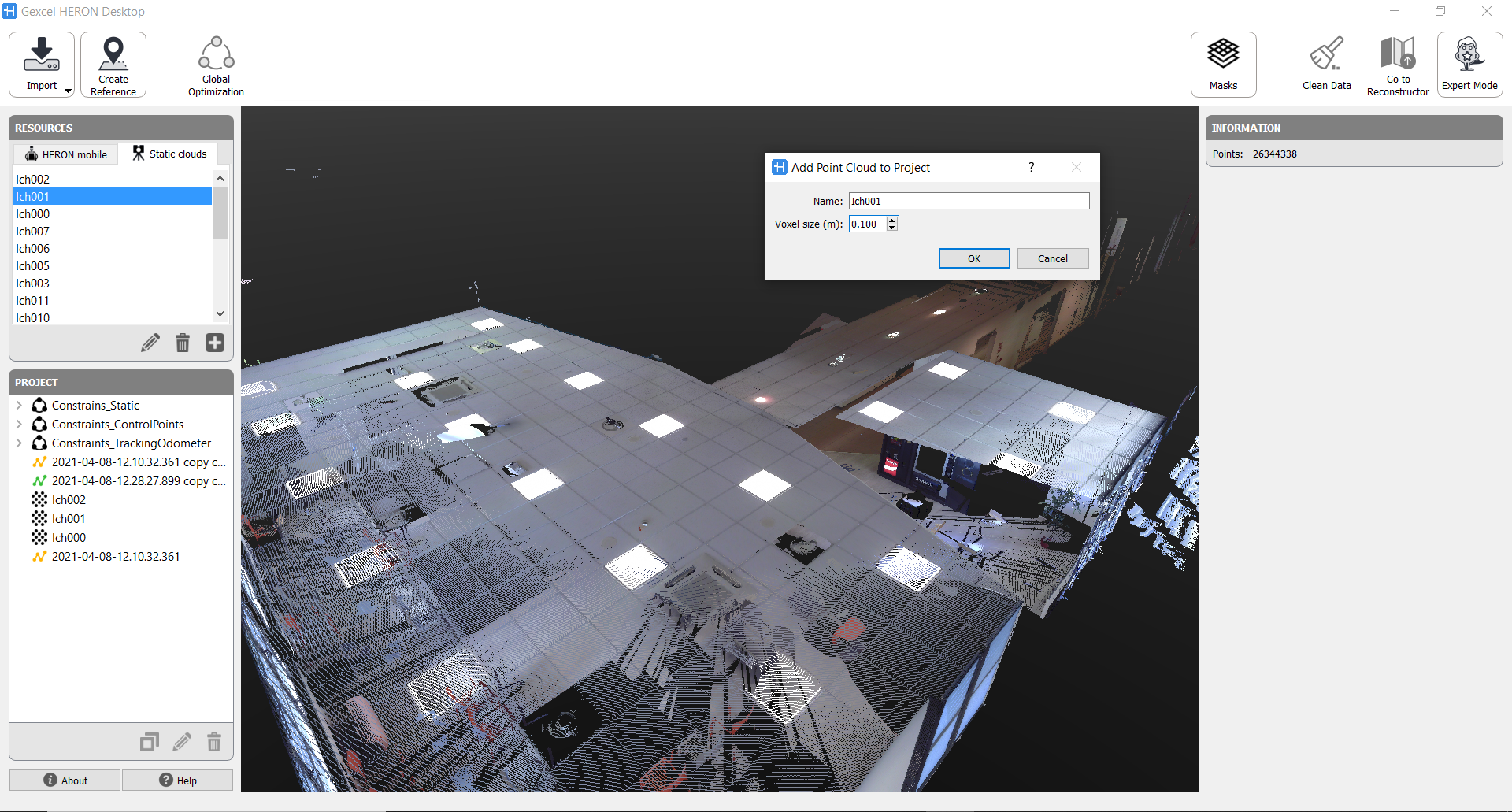This screenshot has height=812, width=1512.
Task: Switch to HERON mobile tab
Action: coord(66,154)
